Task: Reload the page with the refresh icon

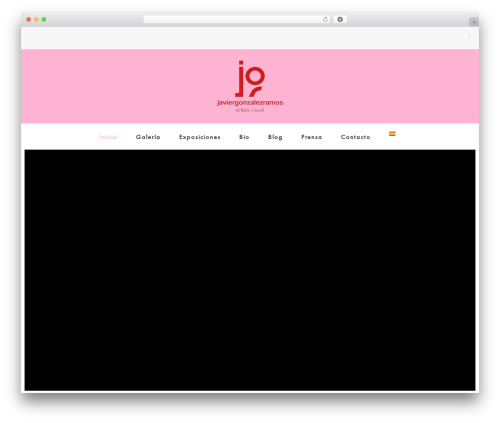Action: 325,20
